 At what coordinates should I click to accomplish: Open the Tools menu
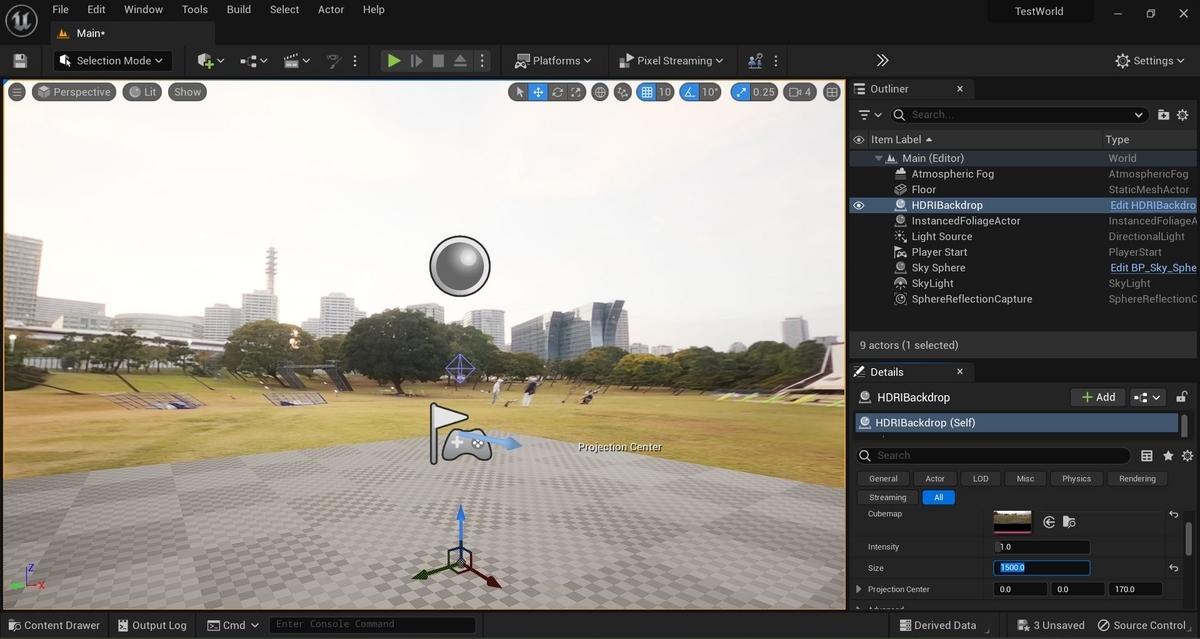coord(195,9)
